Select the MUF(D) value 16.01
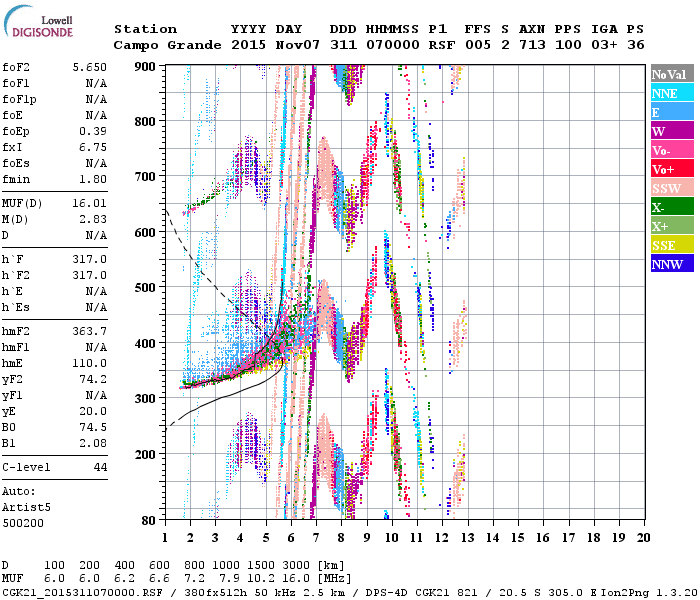700x600 pixels. (x=89, y=203)
